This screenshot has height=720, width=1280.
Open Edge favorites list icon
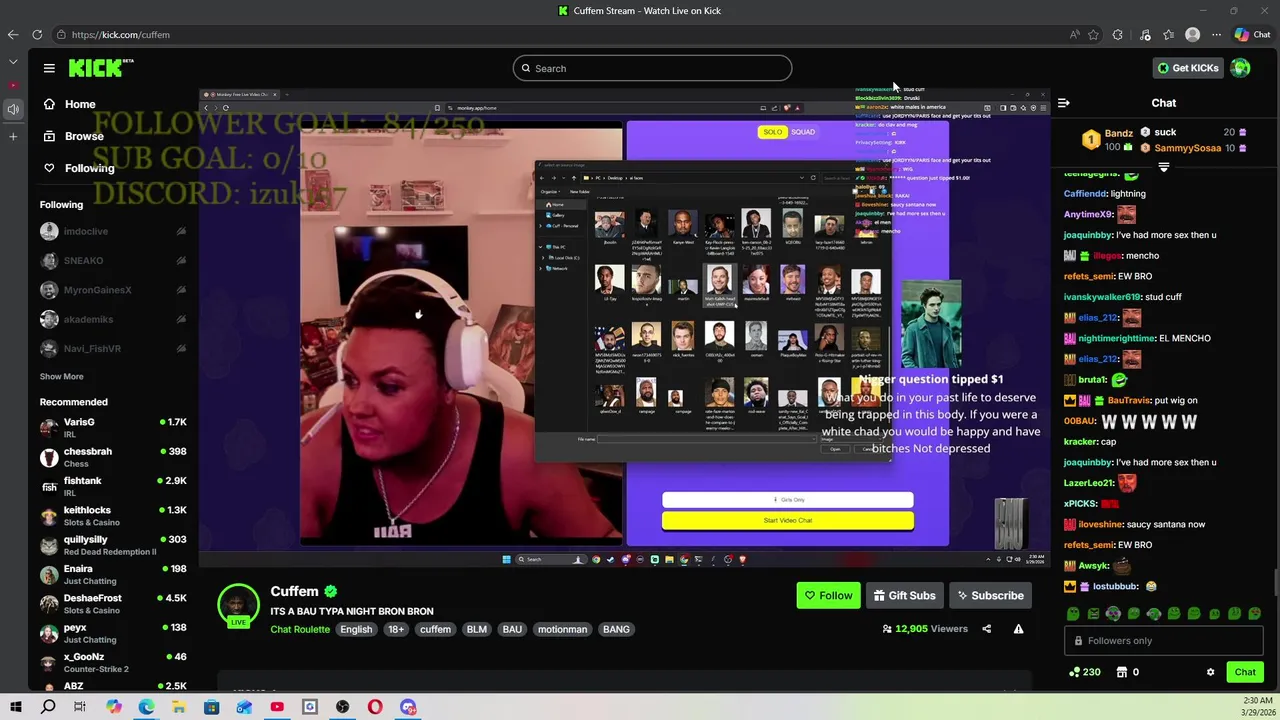(x=1168, y=34)
